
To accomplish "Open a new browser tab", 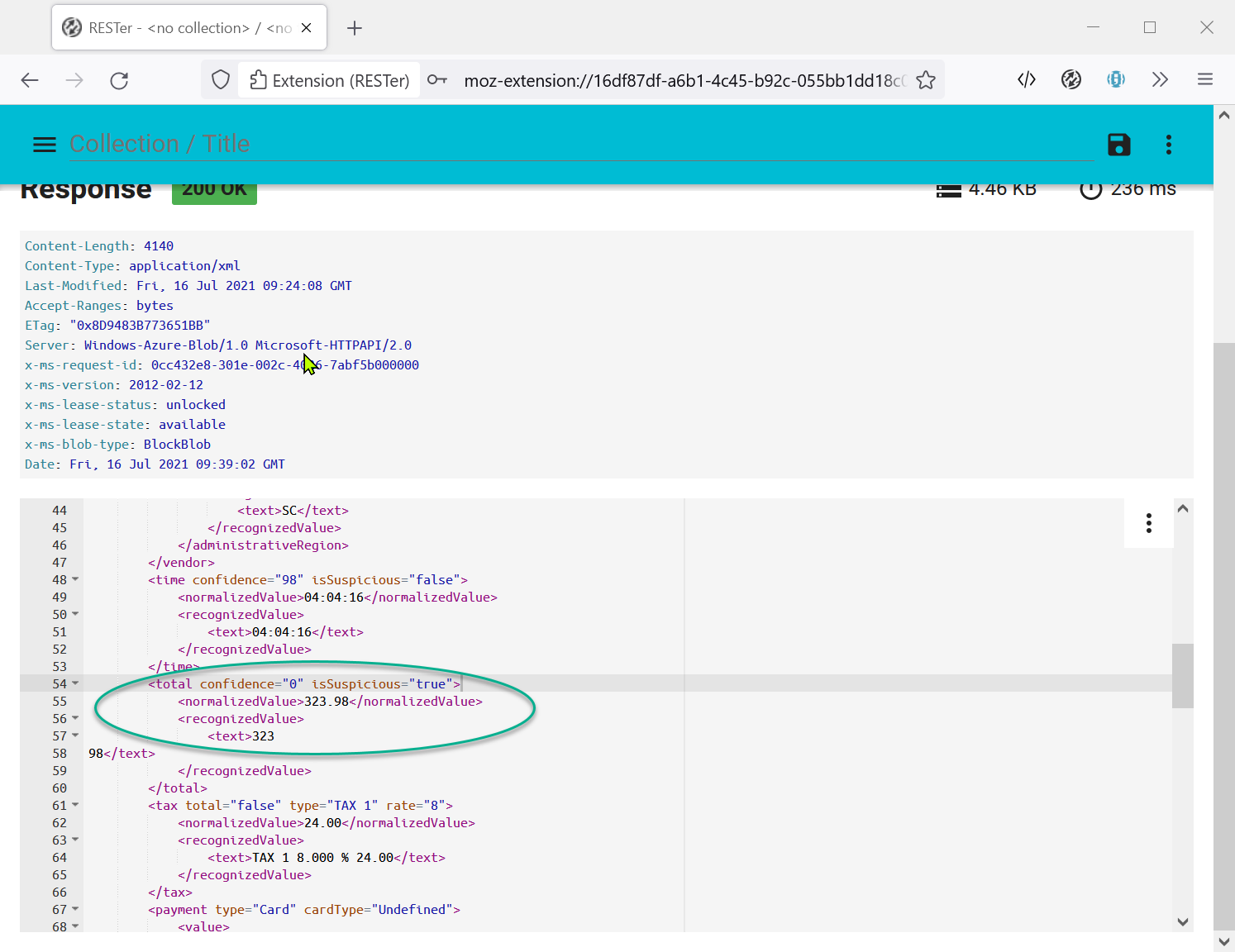I will pos(355,28).
